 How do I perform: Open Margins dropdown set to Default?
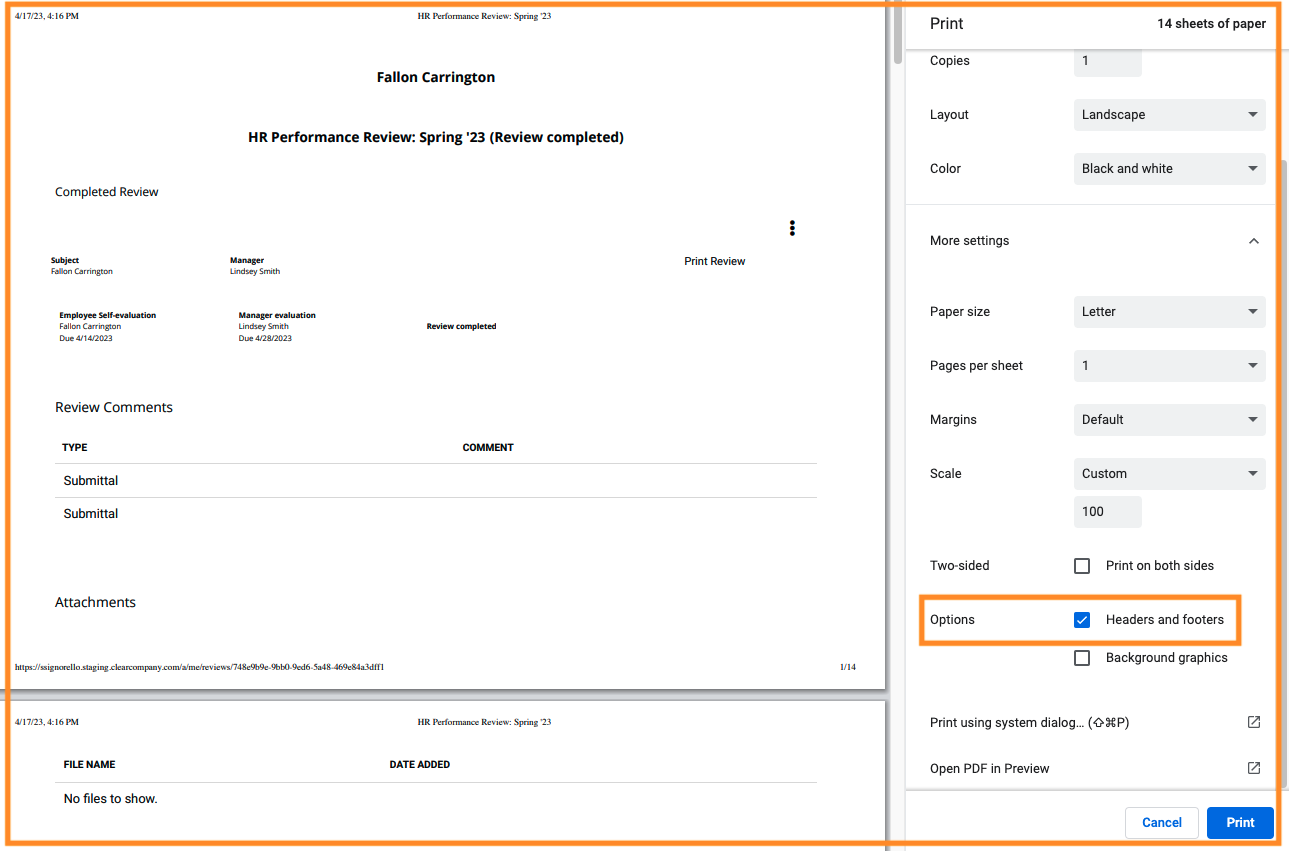(1169, 420)
